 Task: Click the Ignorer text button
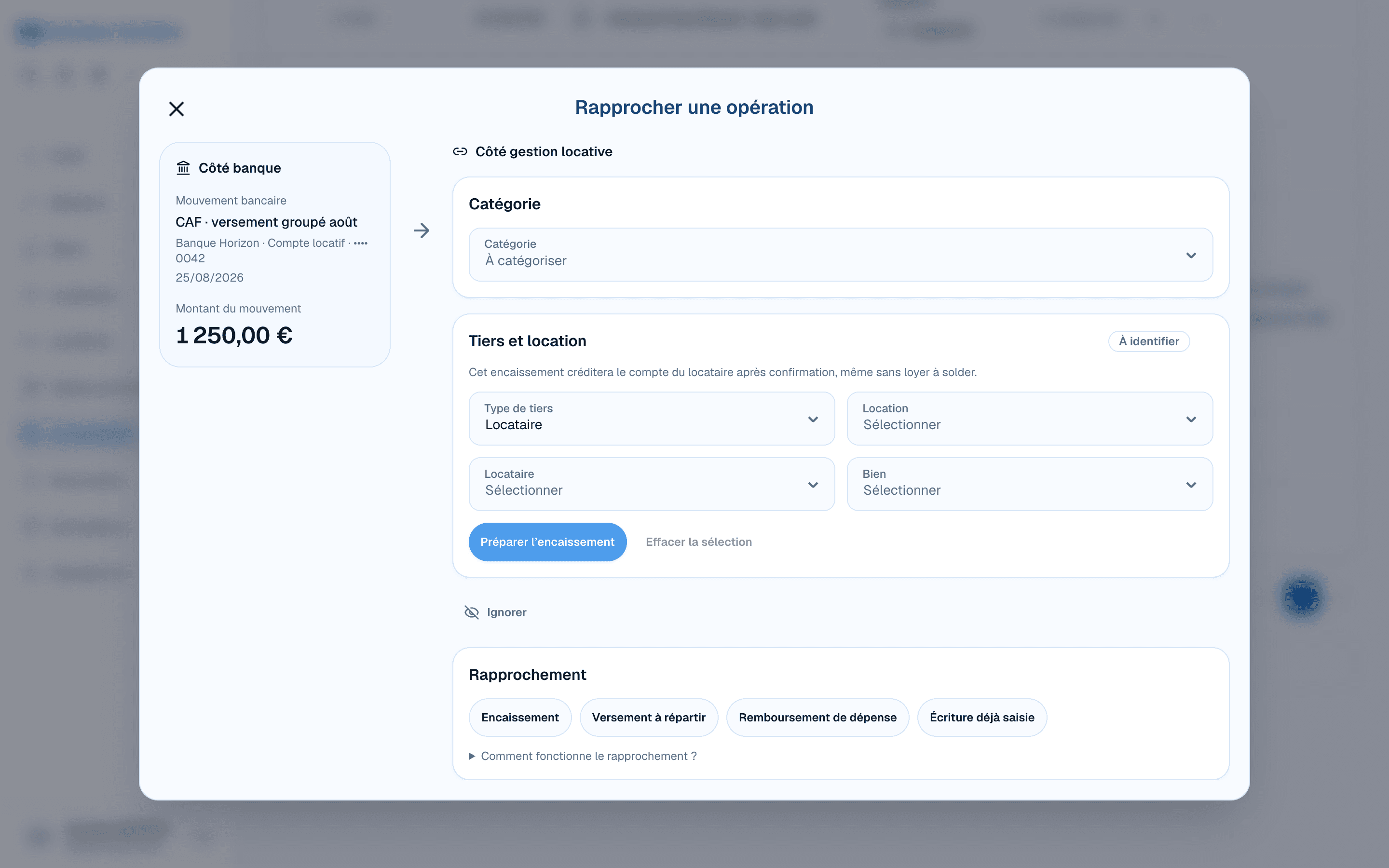click(506, 612)
